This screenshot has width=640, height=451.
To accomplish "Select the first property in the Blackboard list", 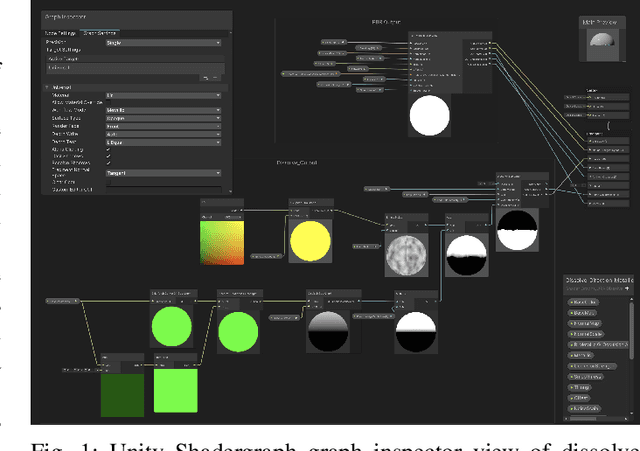I will (x=583, y=301).
